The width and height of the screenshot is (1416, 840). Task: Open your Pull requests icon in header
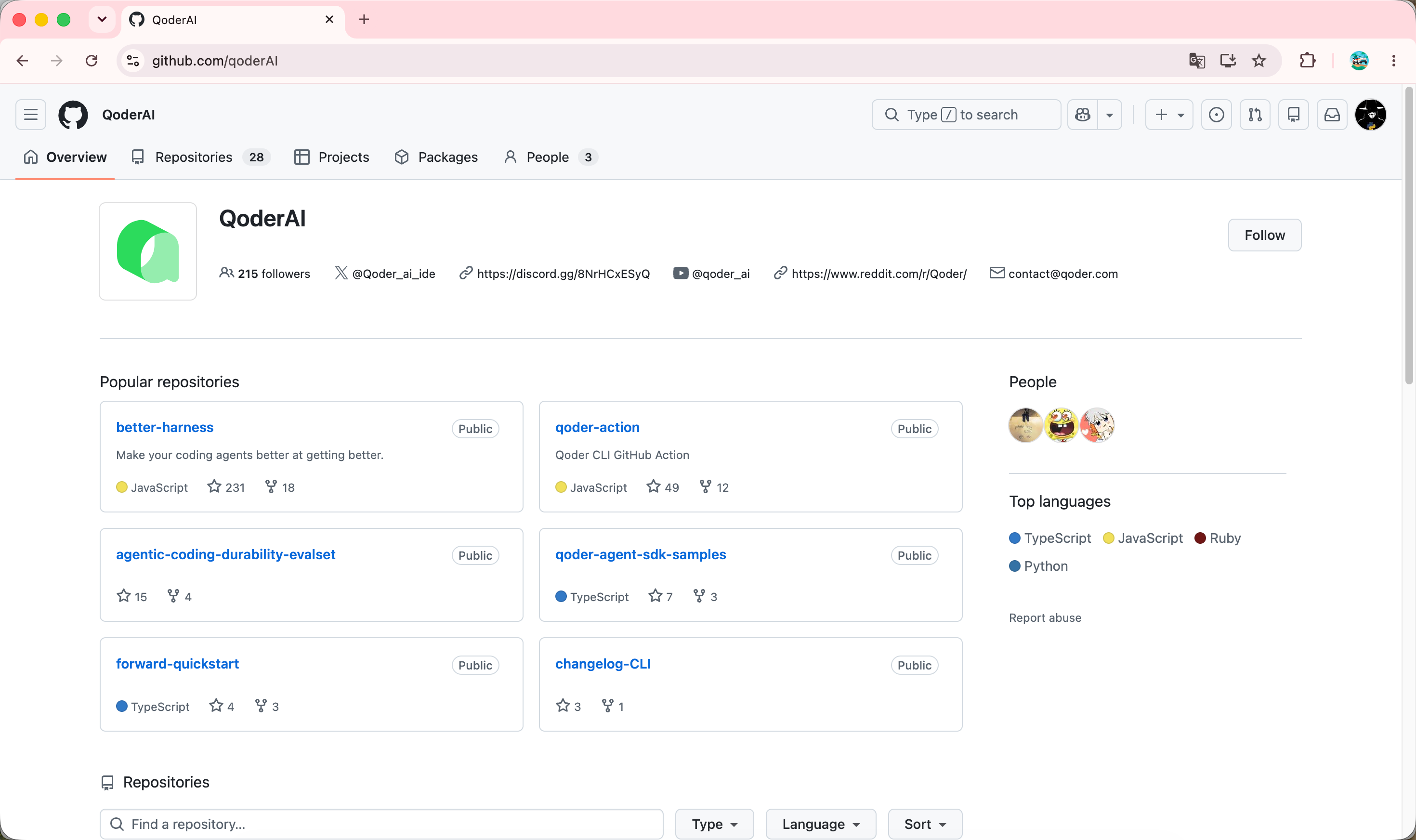(1255, 115)
